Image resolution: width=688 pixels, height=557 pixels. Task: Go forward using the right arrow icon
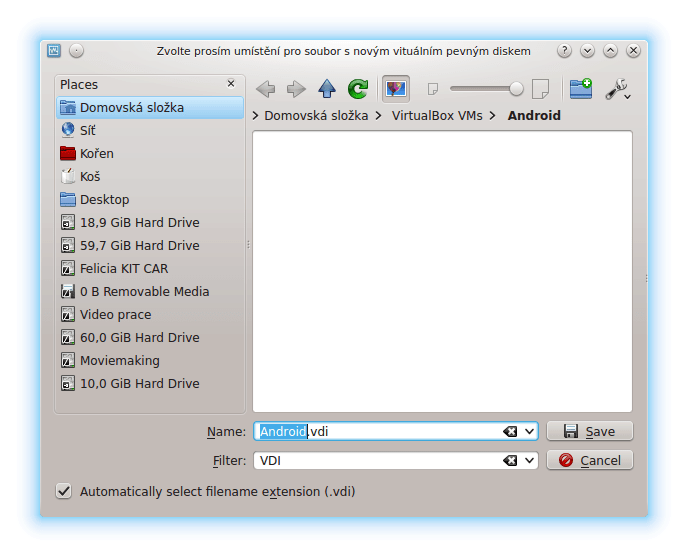pyautogui.click(x=296, y=89)
